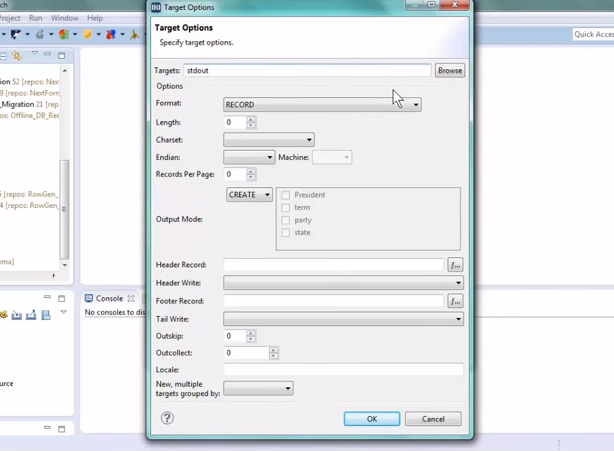
Task: Click the yellow shield toolbar icon
Action: (x=87, y=34)
